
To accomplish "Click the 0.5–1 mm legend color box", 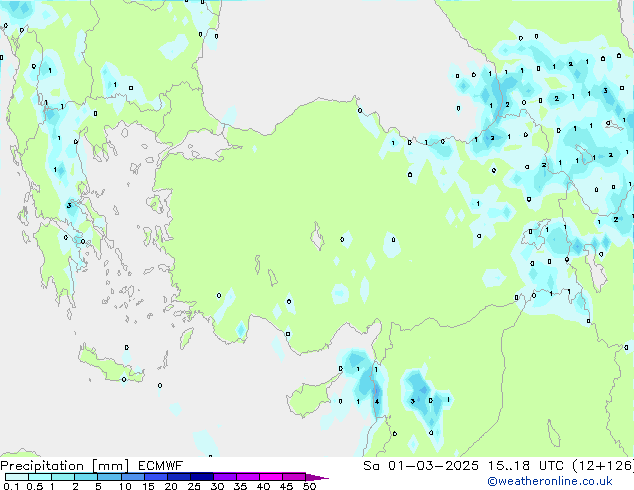I will pyautogui.click(x=40, y=477).
